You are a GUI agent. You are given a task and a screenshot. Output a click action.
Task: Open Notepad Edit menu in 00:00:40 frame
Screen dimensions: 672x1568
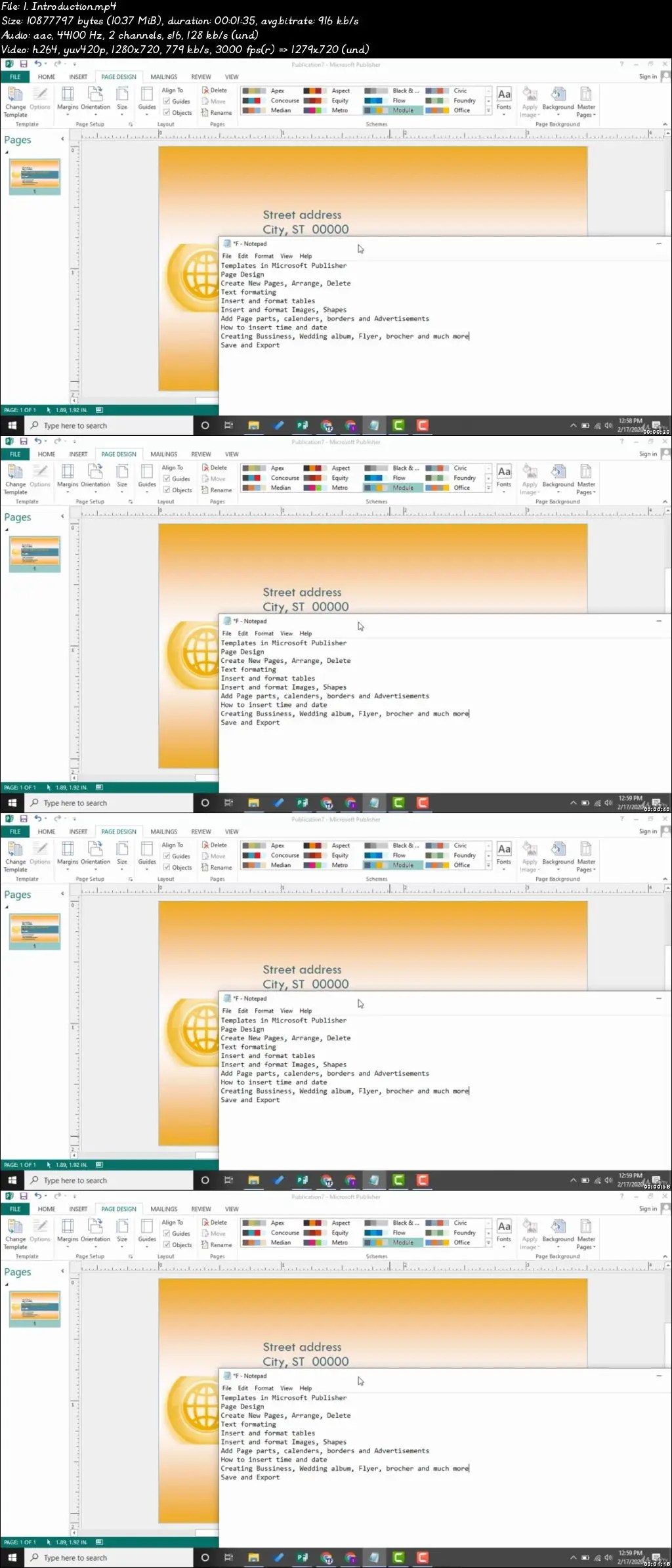click(243, 633)
